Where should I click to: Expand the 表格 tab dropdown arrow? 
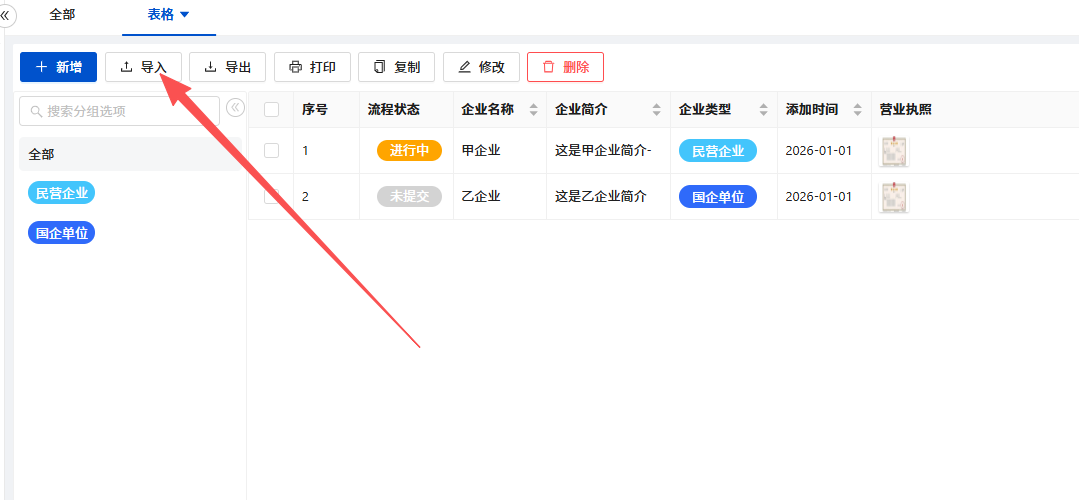click(184, 14)
